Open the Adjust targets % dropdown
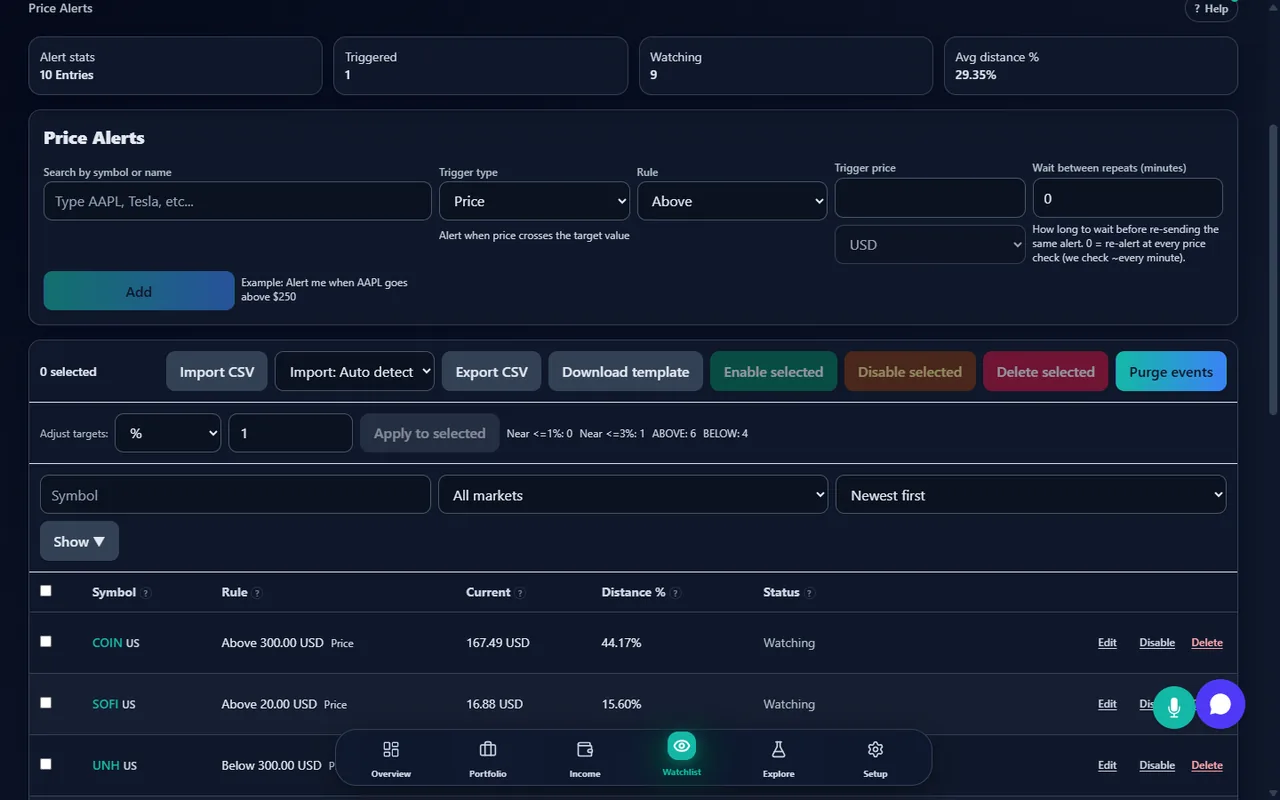Screen dimensions: 1280x800 click(168, 433)
